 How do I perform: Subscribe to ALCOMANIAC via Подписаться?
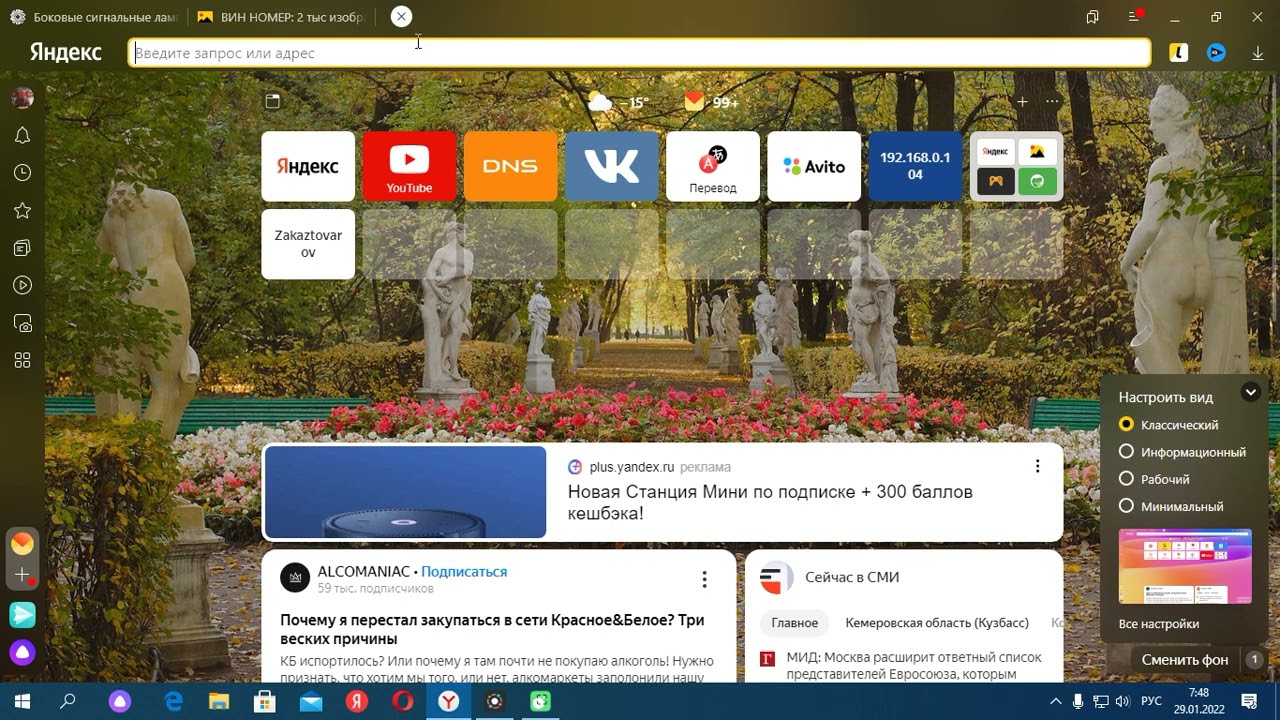click(464, 572)
